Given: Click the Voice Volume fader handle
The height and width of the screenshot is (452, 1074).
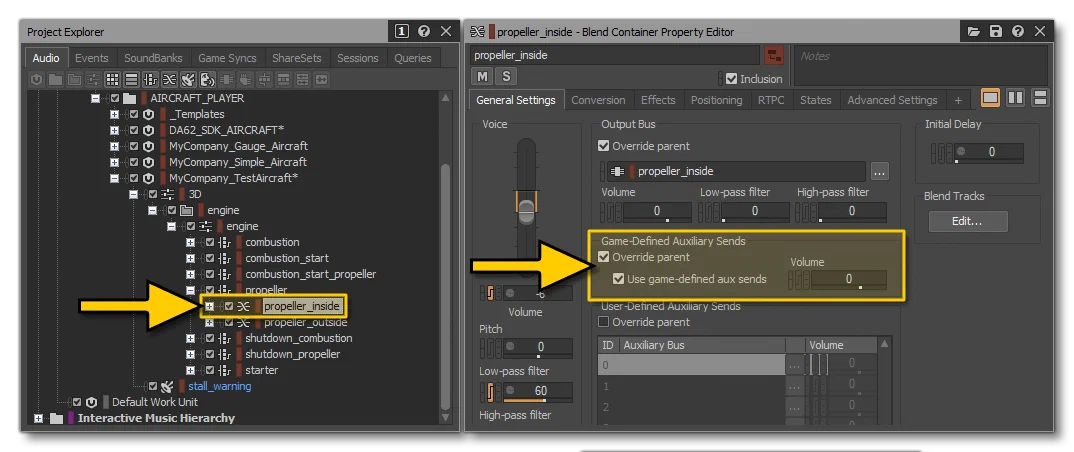Looking at the screenshot, I should [525, 208].
